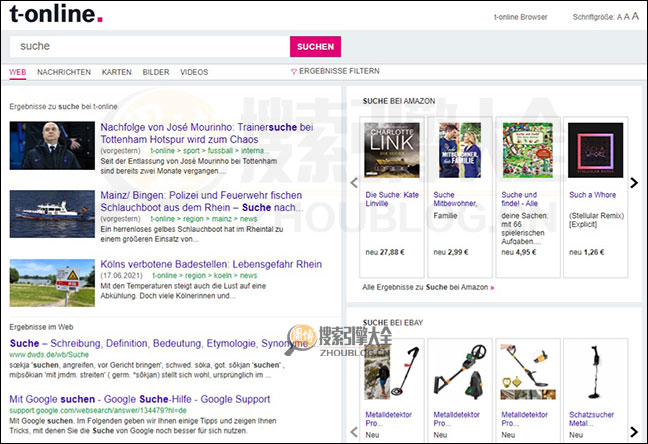Open the KARTEN tab

117,72
